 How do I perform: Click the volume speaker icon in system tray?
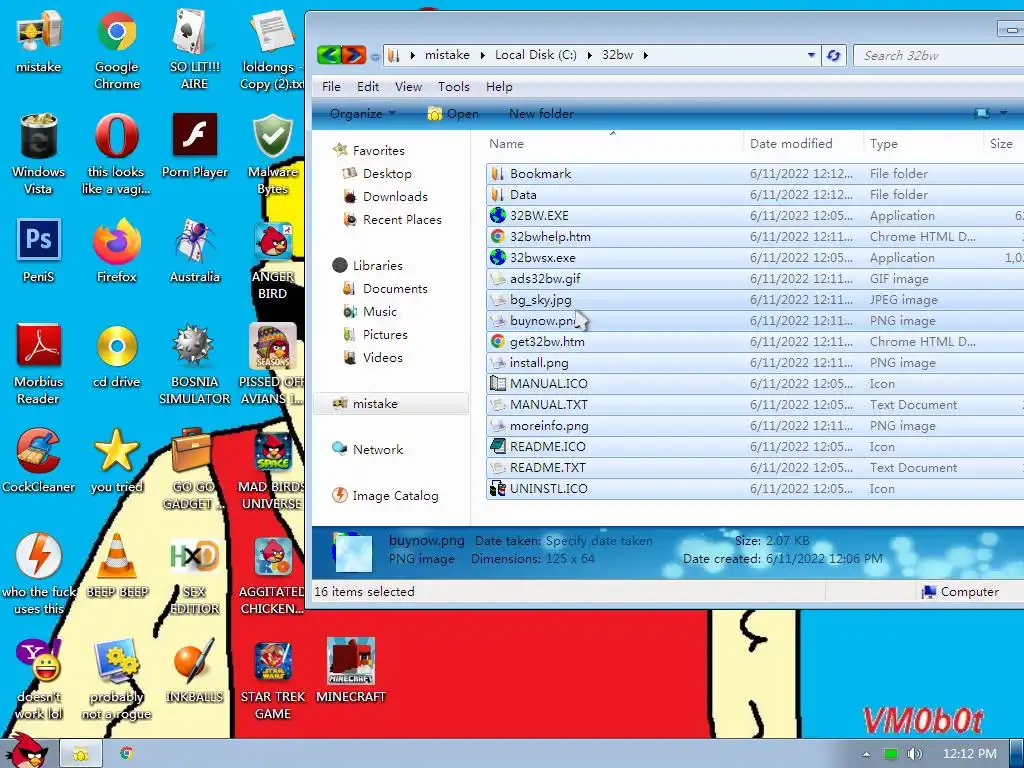[x=914, y=754]
